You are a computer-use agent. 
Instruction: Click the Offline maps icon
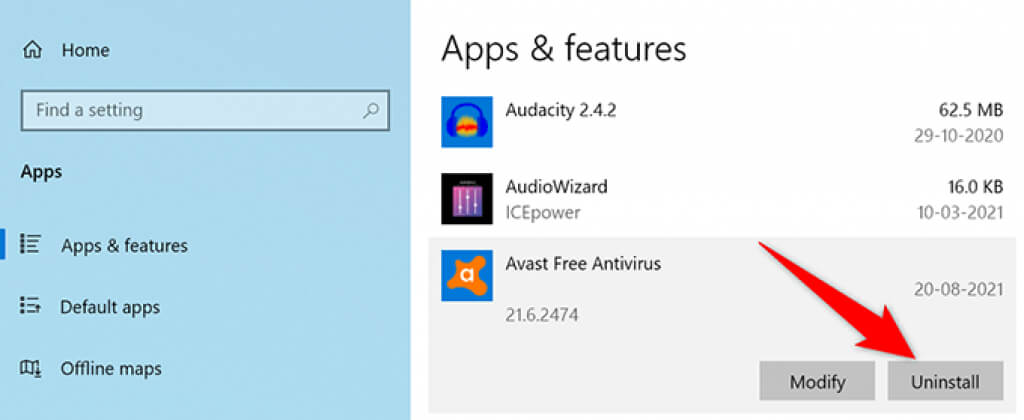coord(30,368)
